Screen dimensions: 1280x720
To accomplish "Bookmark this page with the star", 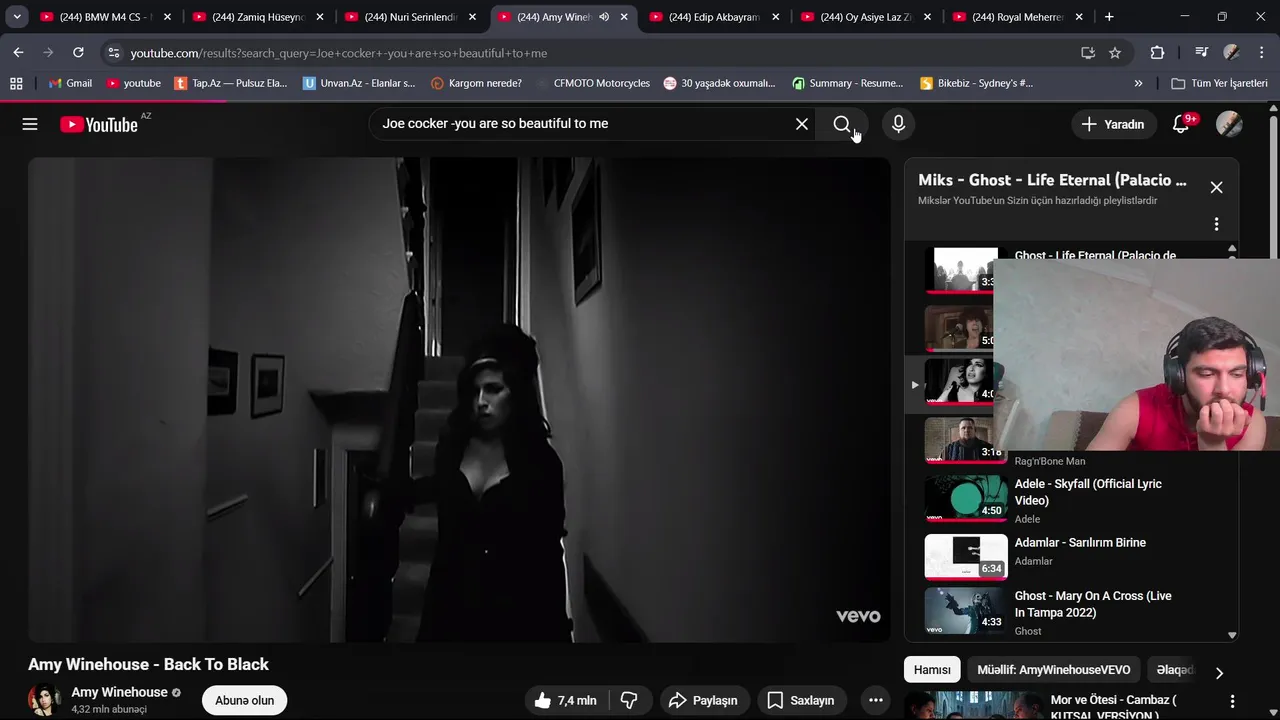I will [1115, 53].
